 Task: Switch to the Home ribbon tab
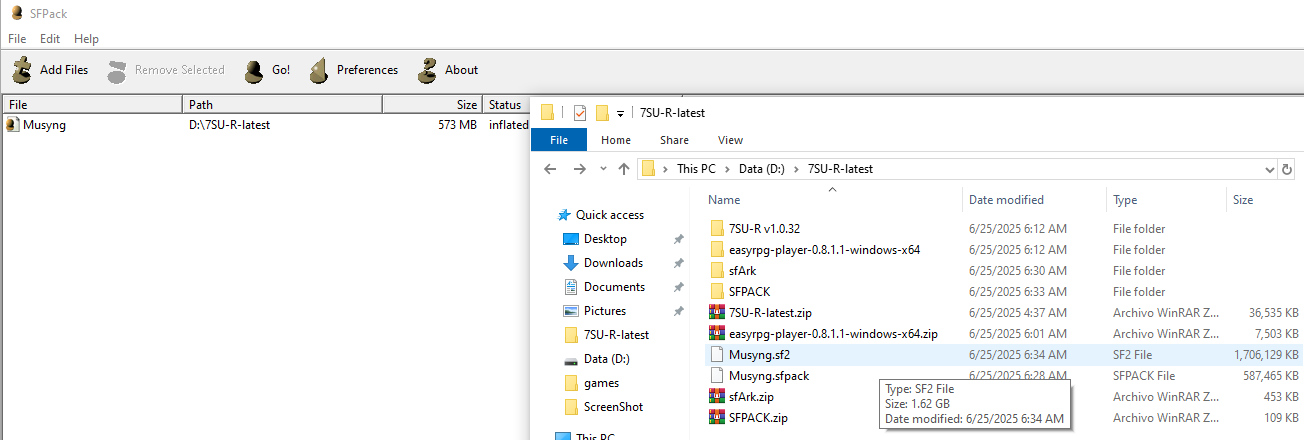click(x=616, y=140)
